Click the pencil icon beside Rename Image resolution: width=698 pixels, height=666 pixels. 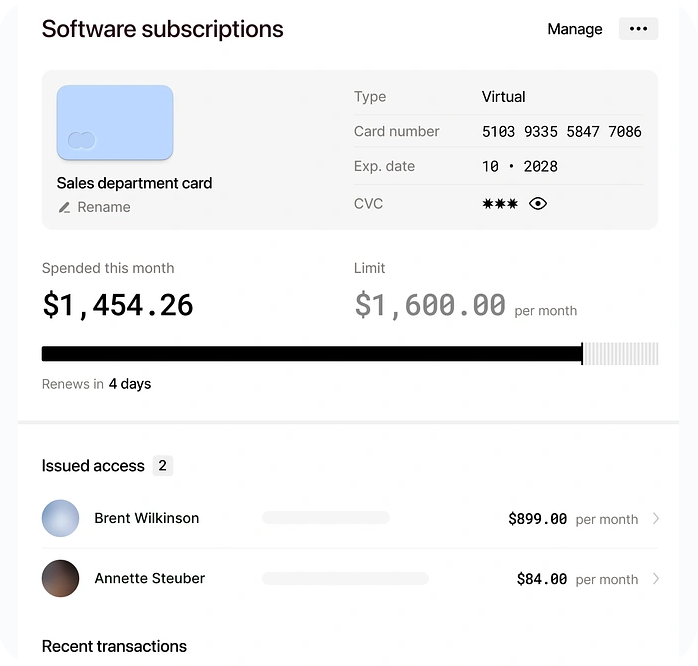pos(64,207)
